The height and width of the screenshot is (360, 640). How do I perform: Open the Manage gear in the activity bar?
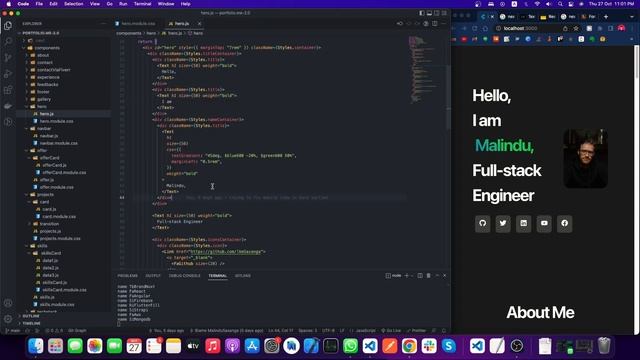click(x=8, y=319)
